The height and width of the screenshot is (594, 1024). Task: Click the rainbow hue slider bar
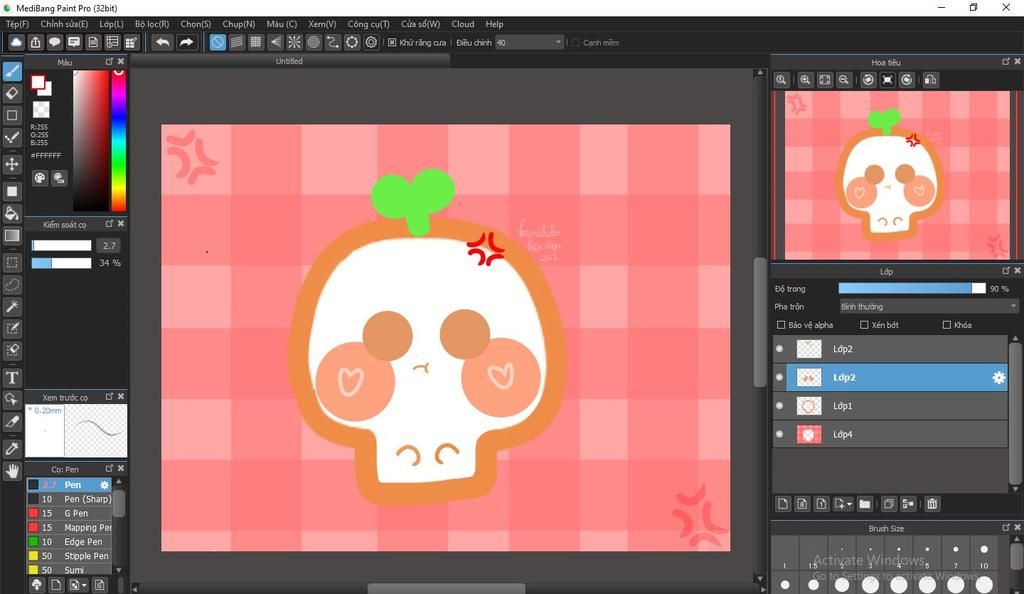tap(118, 140)
